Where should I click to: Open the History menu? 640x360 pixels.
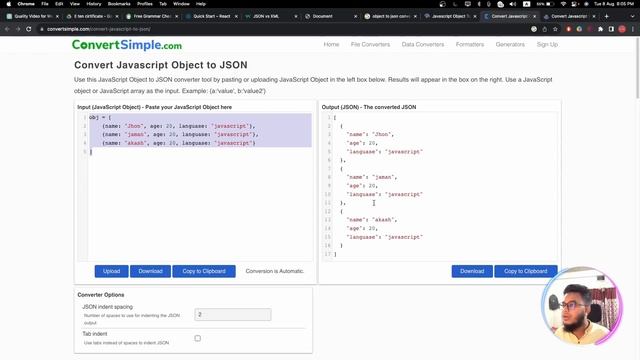(x=93, y=4)
